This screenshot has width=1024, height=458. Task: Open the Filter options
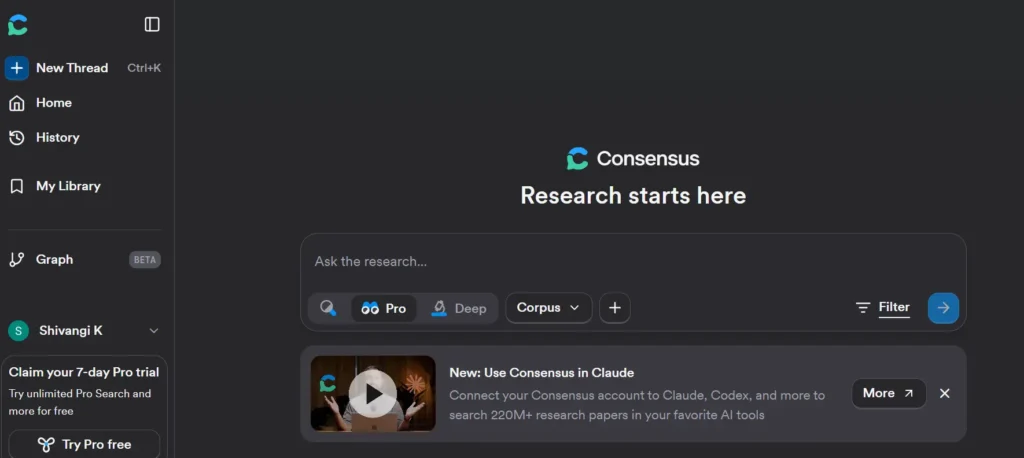click(883, 307)
